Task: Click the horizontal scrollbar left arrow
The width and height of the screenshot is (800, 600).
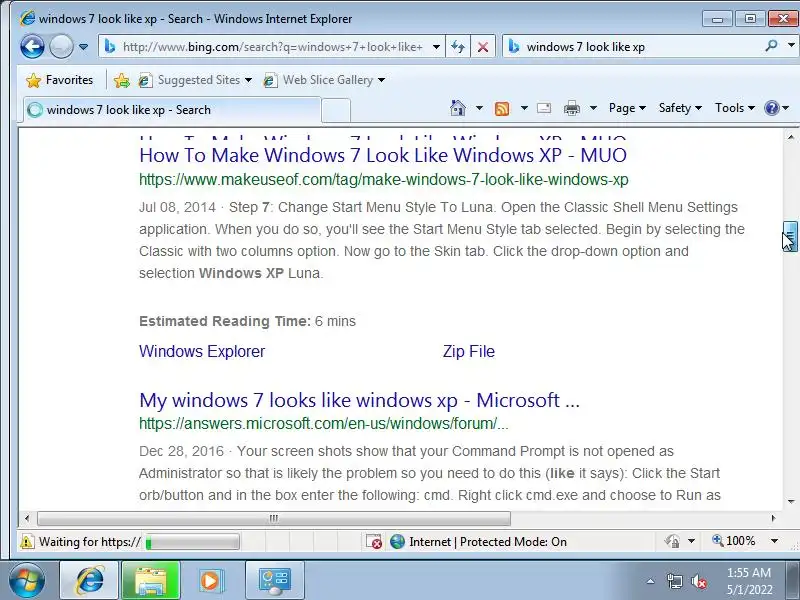Action: click(x=27, y=518)
